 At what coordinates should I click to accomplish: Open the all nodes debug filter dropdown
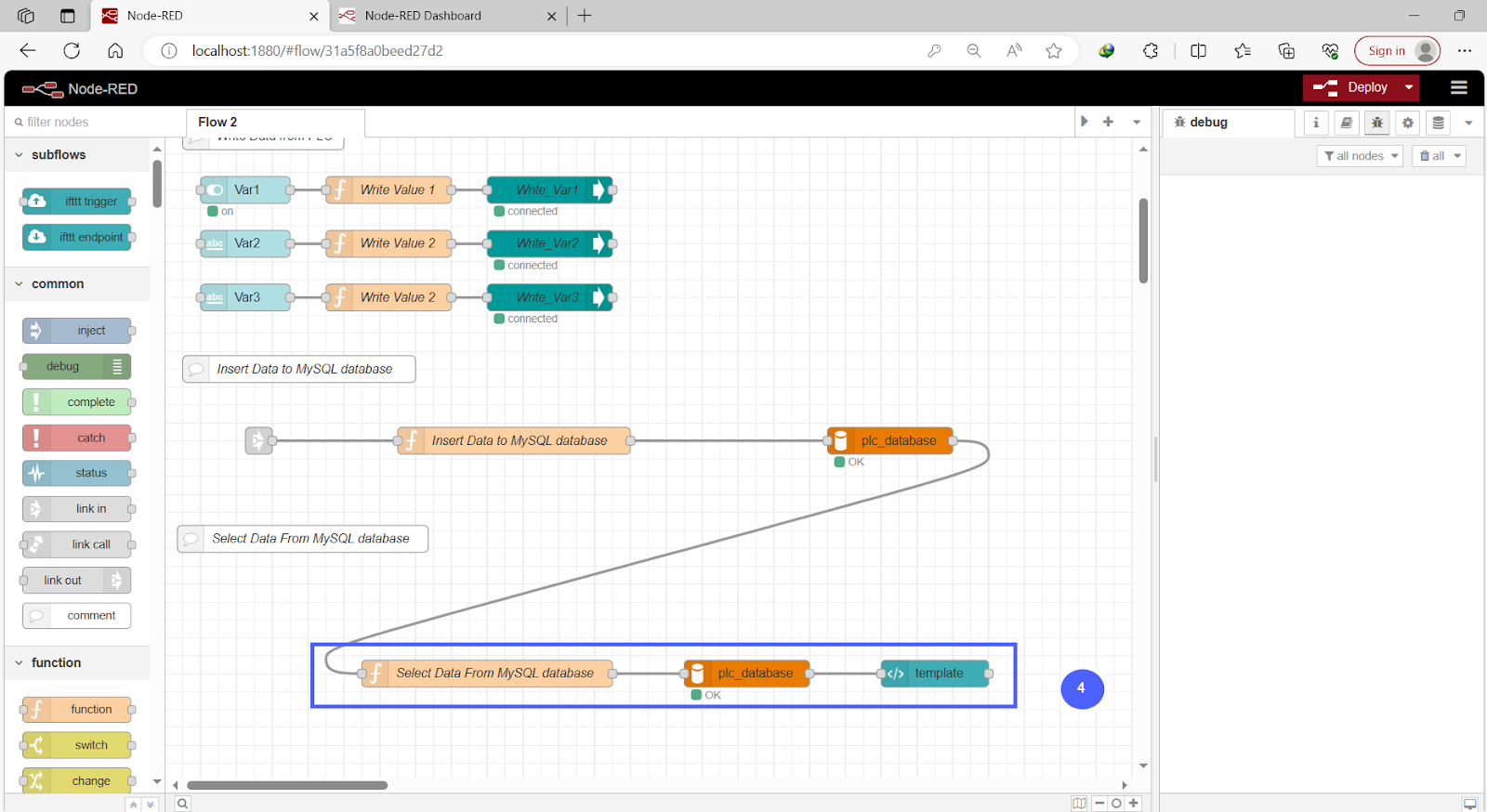1360,156
